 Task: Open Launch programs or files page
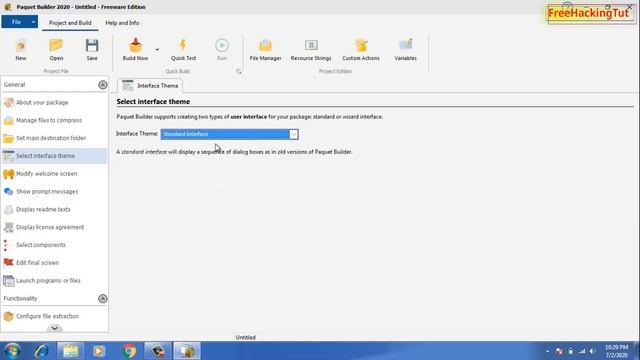tap(54, 280)
